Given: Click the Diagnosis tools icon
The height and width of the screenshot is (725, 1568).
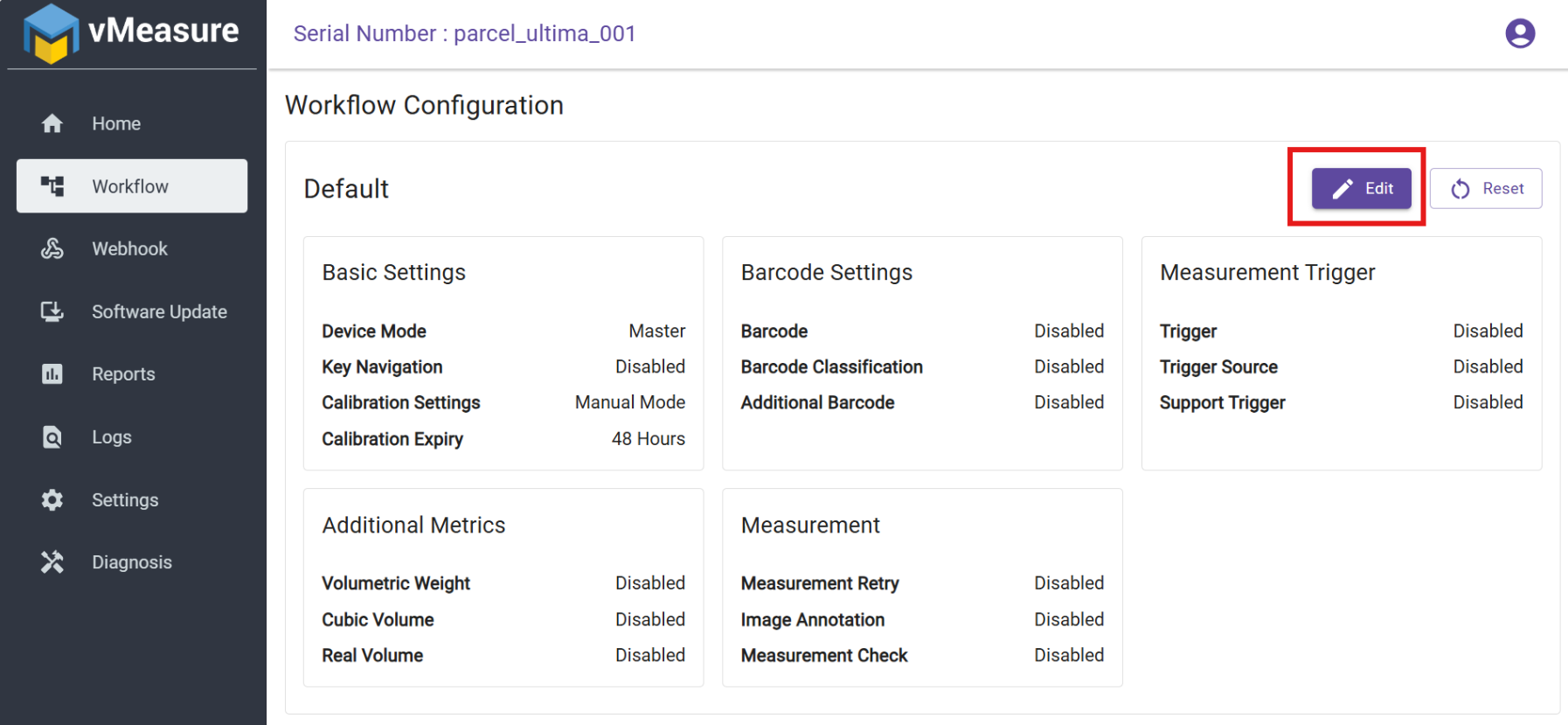Looking at the screenshot, I should 52,561.
